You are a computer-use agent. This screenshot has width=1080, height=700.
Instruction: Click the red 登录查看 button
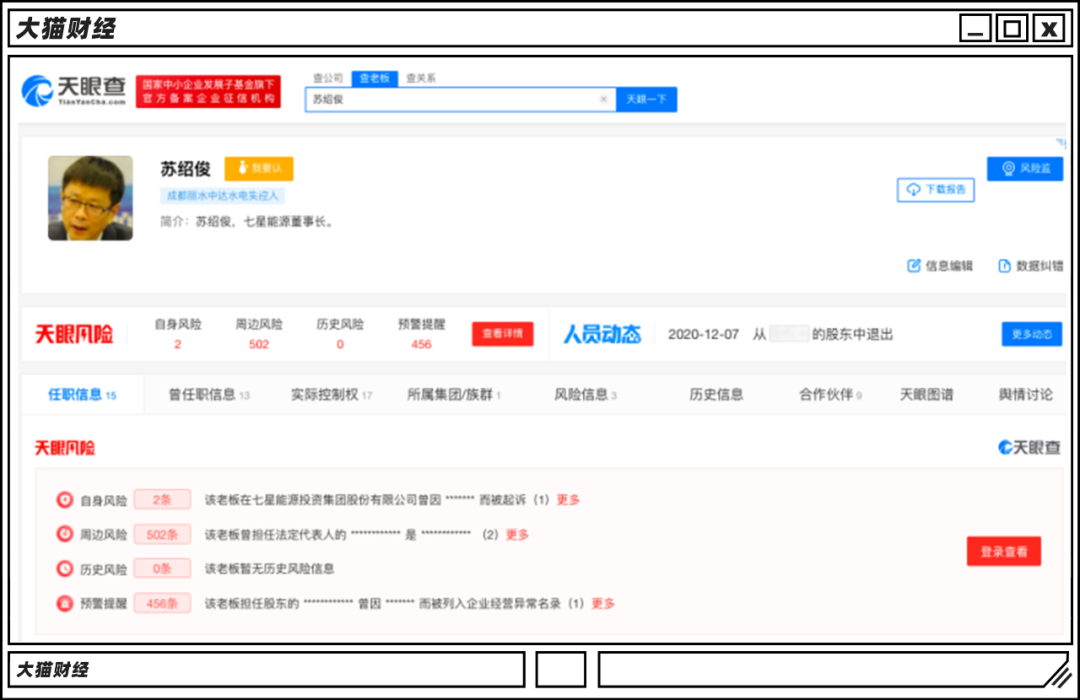(x=1004, y=551)
